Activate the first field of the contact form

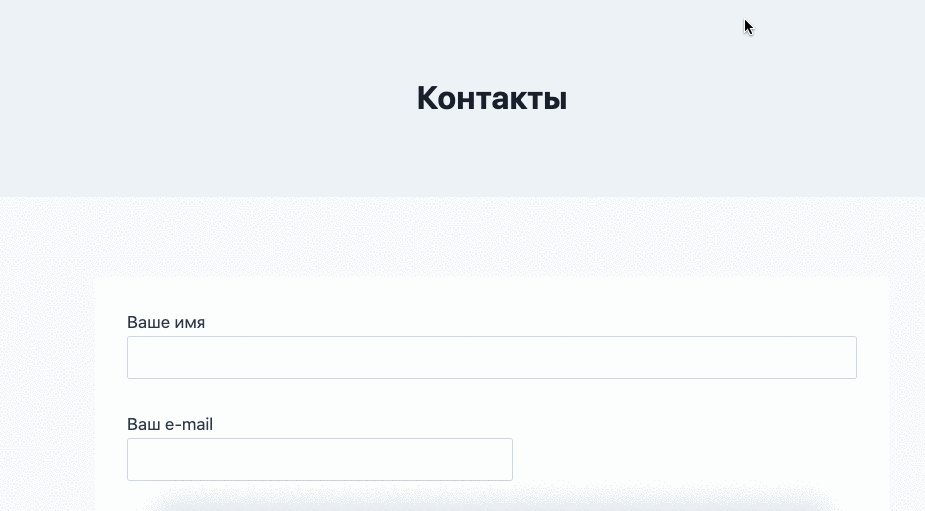point(491,358)
